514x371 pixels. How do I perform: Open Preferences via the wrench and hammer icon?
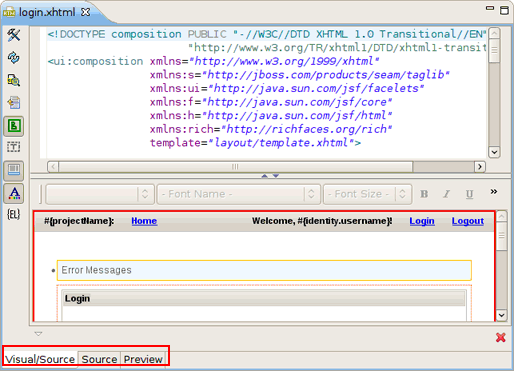pyautogui.click(x=14, y=35)
